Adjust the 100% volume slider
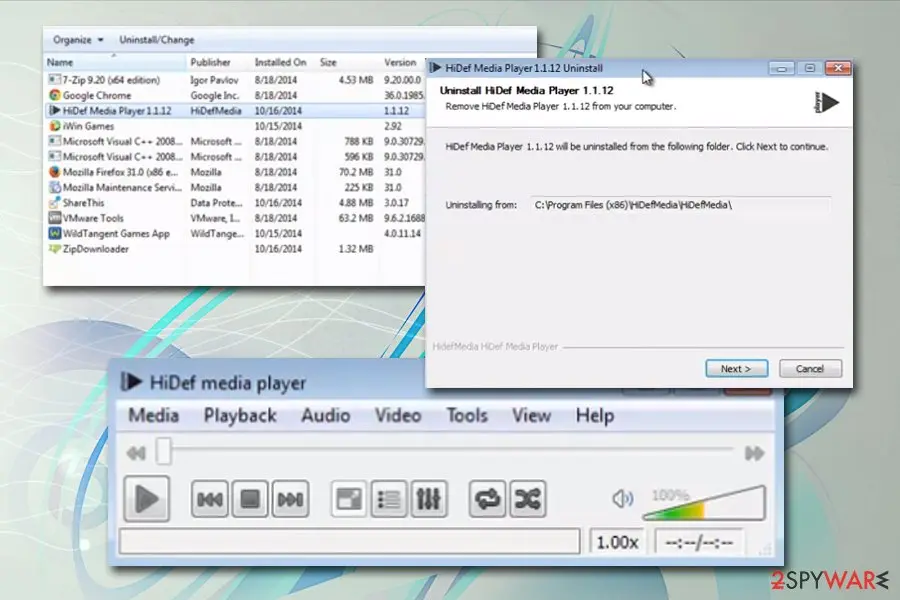Screen dimensions: 900x600 coord(704,504)
